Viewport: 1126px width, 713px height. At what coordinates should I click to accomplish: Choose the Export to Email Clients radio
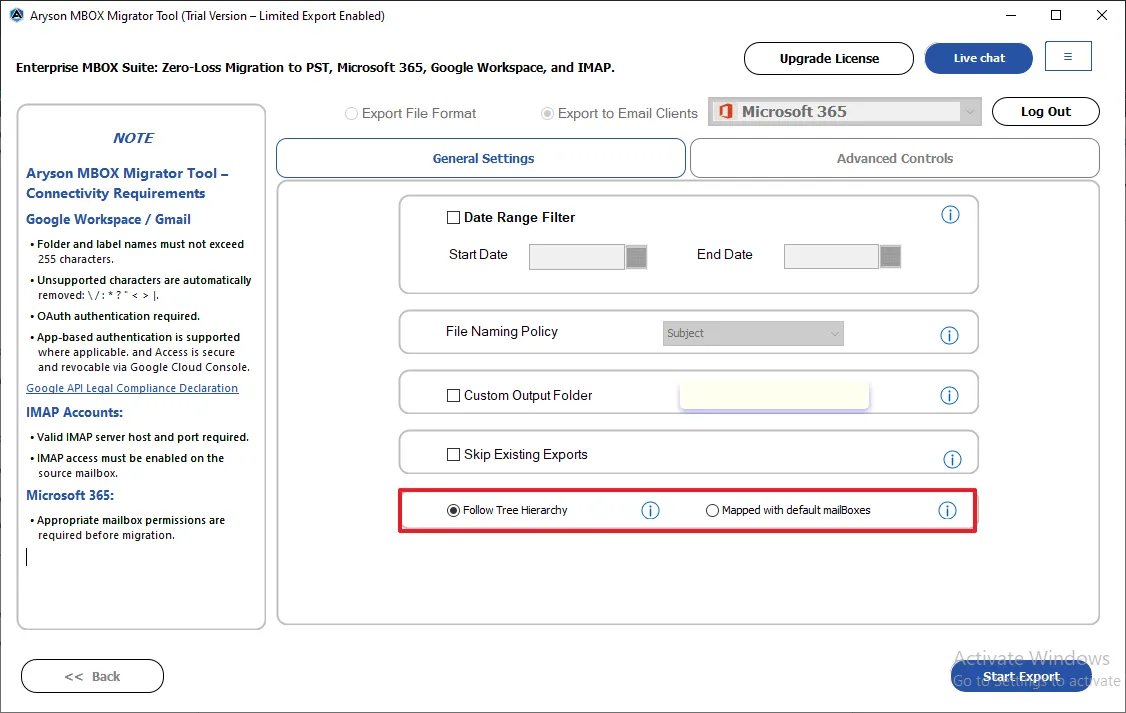(x=547, y=113)
